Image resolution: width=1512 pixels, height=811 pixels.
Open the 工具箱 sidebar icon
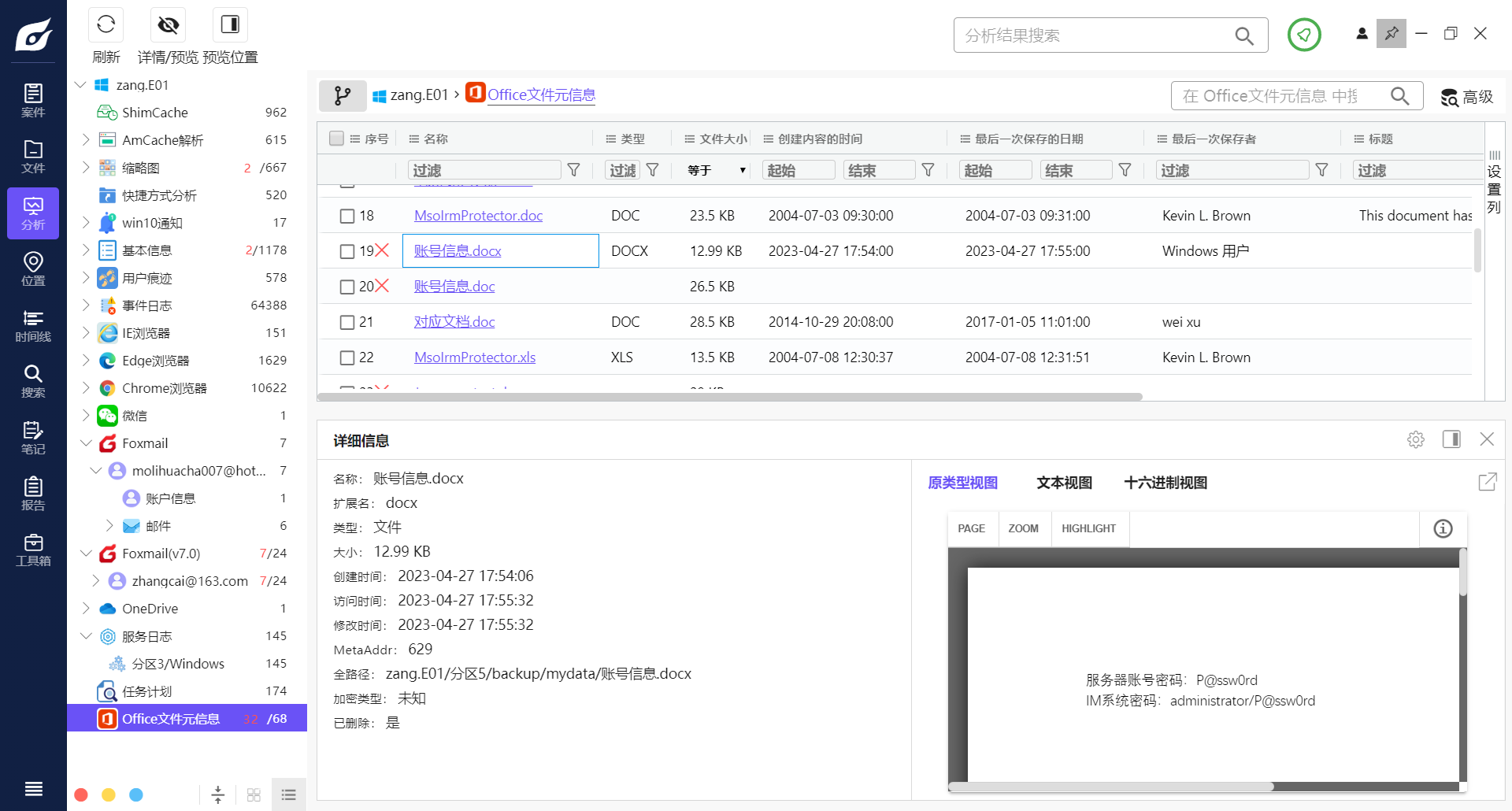33,550
